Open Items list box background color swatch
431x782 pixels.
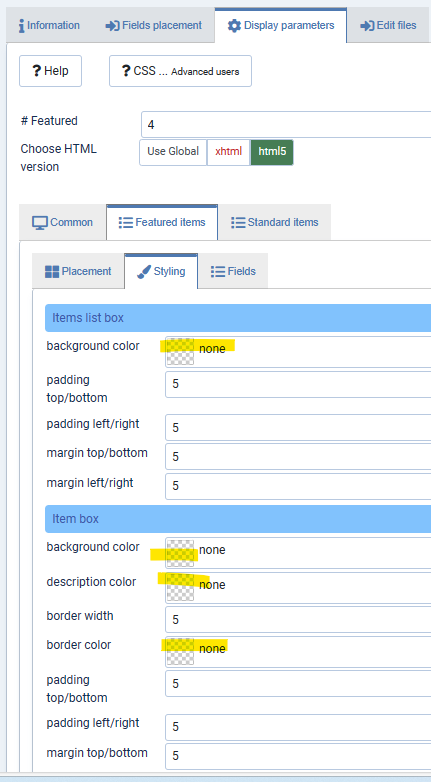click(x=180, y=352)
